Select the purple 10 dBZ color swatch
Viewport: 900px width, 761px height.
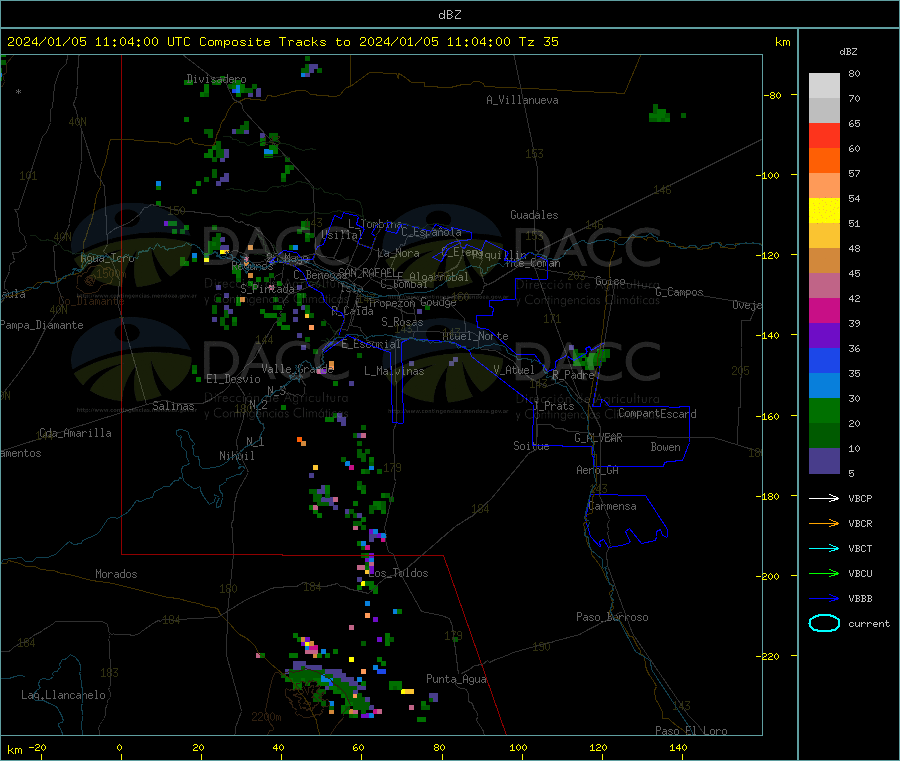click(x=824, y=461)
